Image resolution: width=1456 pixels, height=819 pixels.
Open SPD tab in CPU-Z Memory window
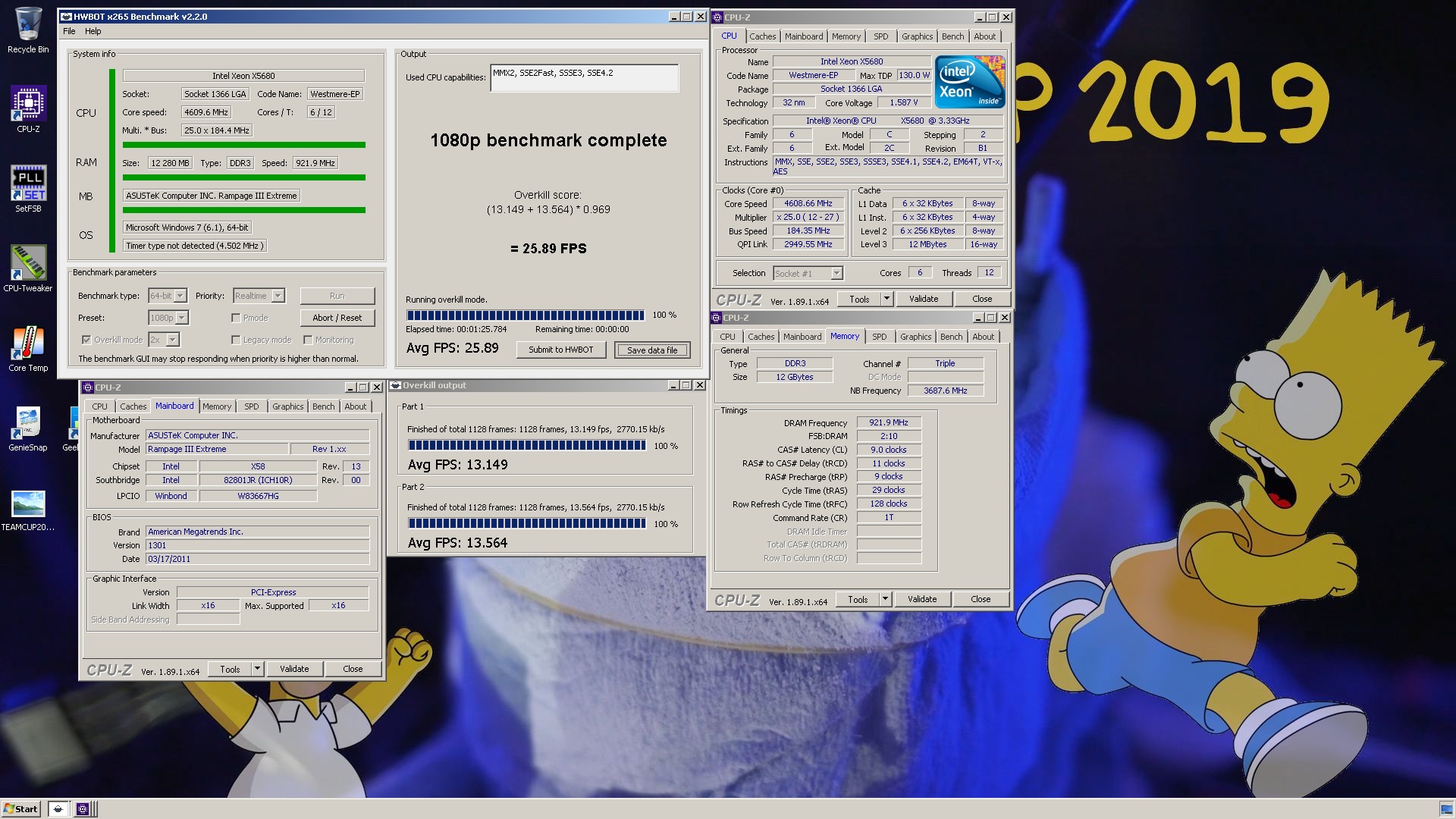879,337
